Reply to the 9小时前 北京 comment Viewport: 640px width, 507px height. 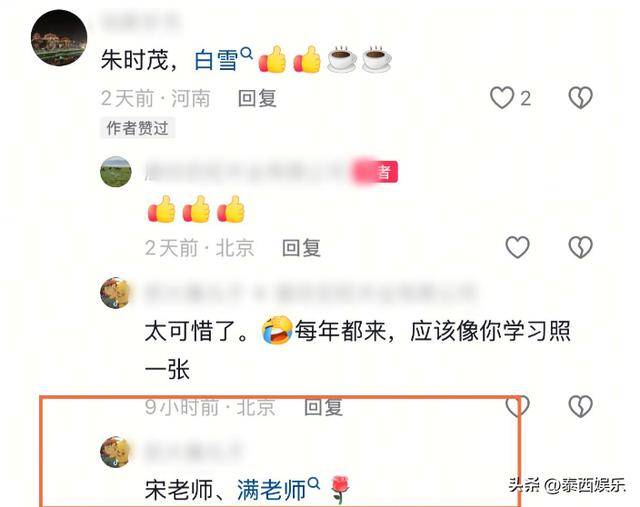pyautogui.click(x=323, y=407)
